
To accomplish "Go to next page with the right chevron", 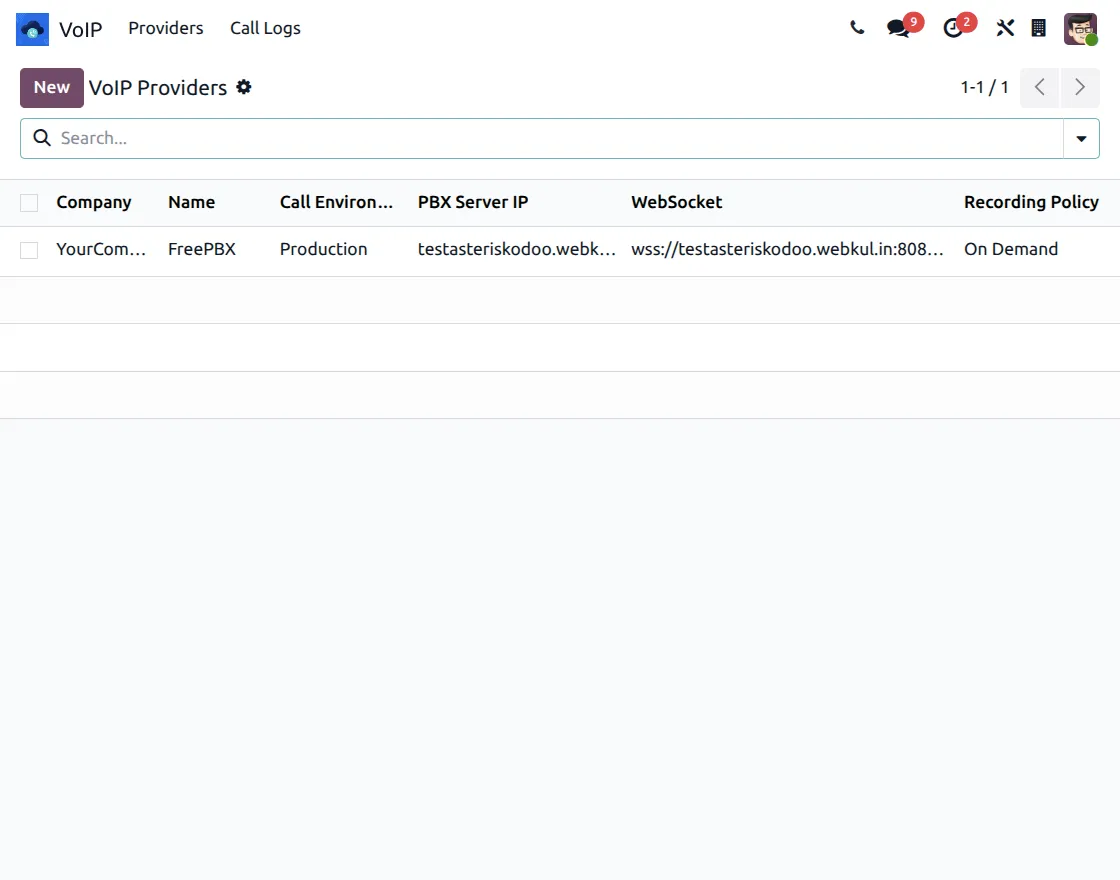I will [x=1080, y=87].
